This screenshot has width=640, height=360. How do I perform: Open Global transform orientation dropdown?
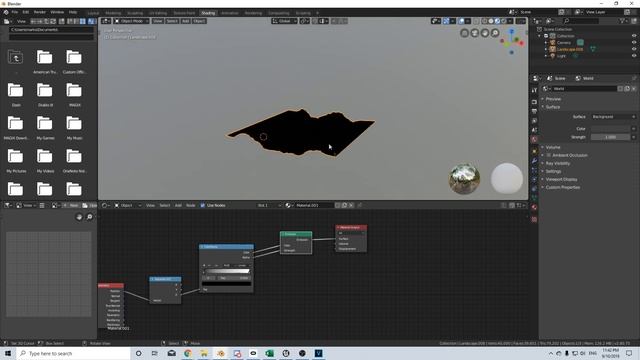(x=284, y=21)
